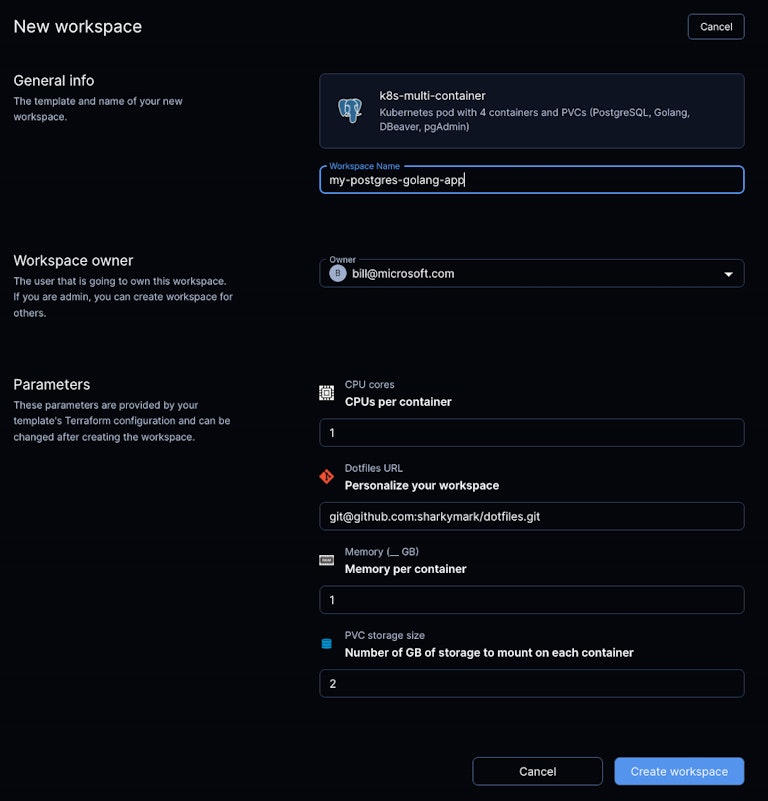768x801 pixels.
Task: Click the Memory RAM module icon
Action: click(x=326, y=560)
